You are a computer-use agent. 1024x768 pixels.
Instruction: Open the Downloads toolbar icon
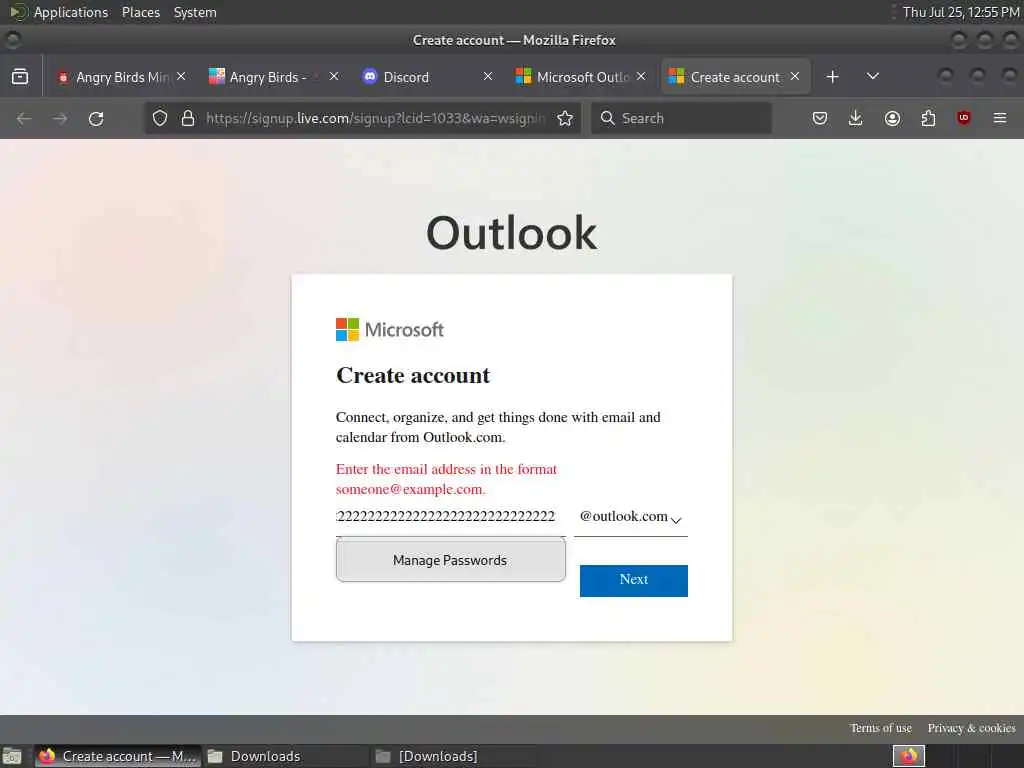pyautogui.click(x=856, y=118)
